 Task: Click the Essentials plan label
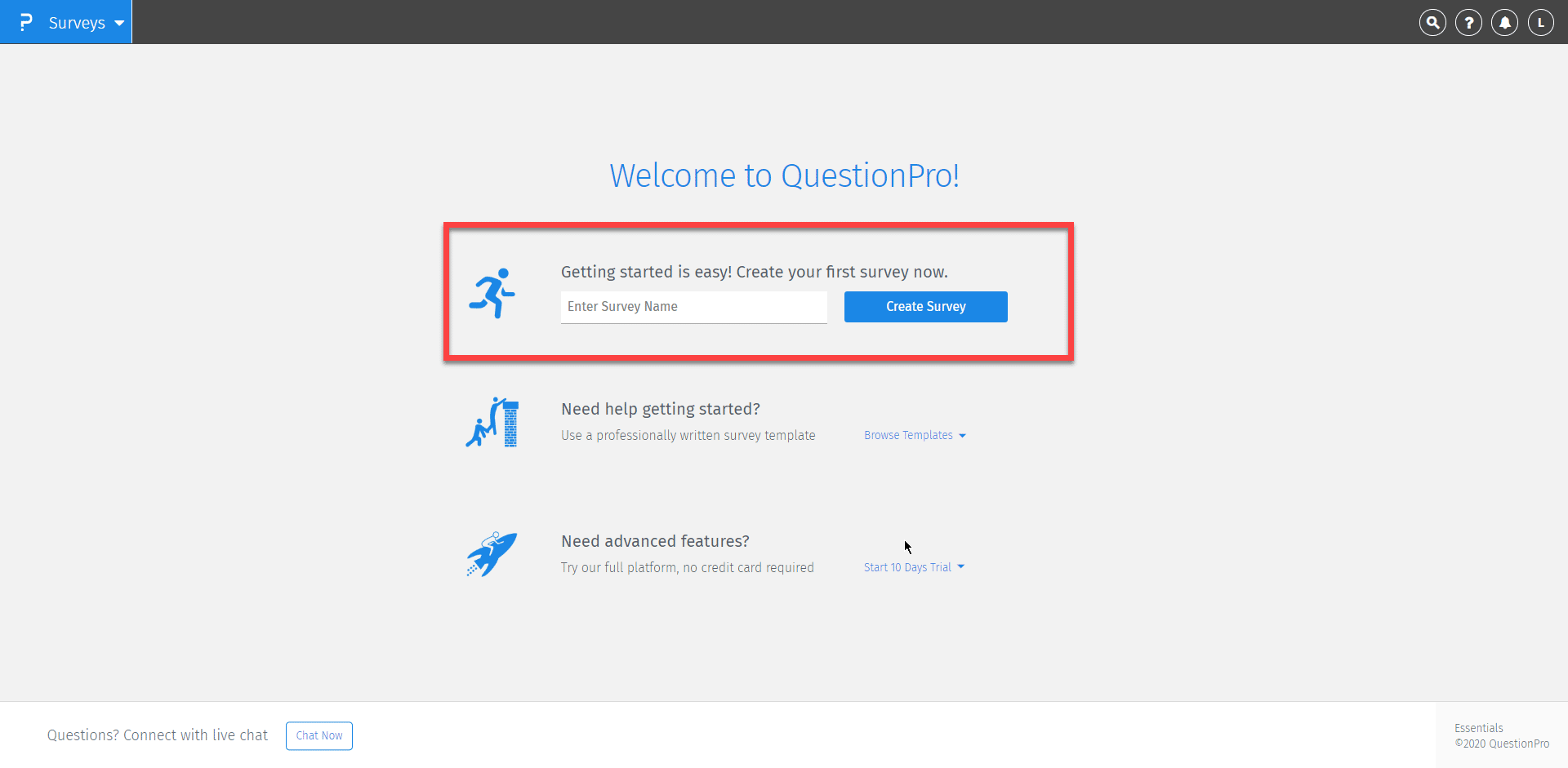(x=1478, y=728)
